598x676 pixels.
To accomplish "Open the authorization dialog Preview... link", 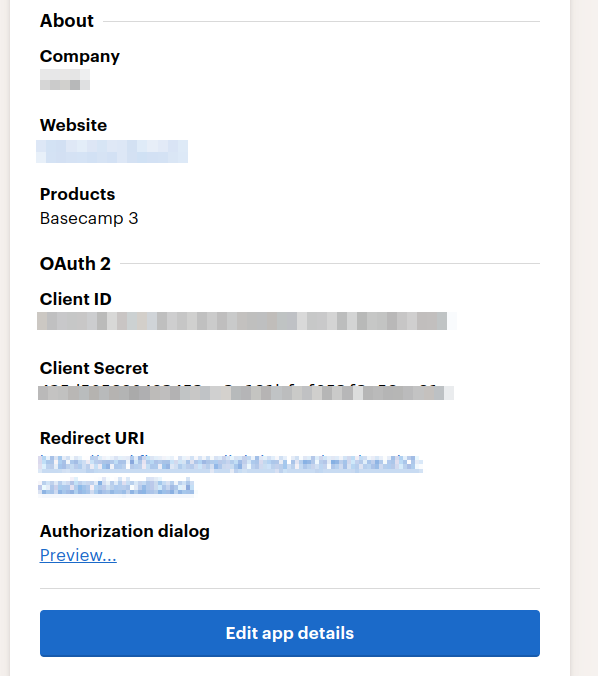I will click(x=78, y=555).
